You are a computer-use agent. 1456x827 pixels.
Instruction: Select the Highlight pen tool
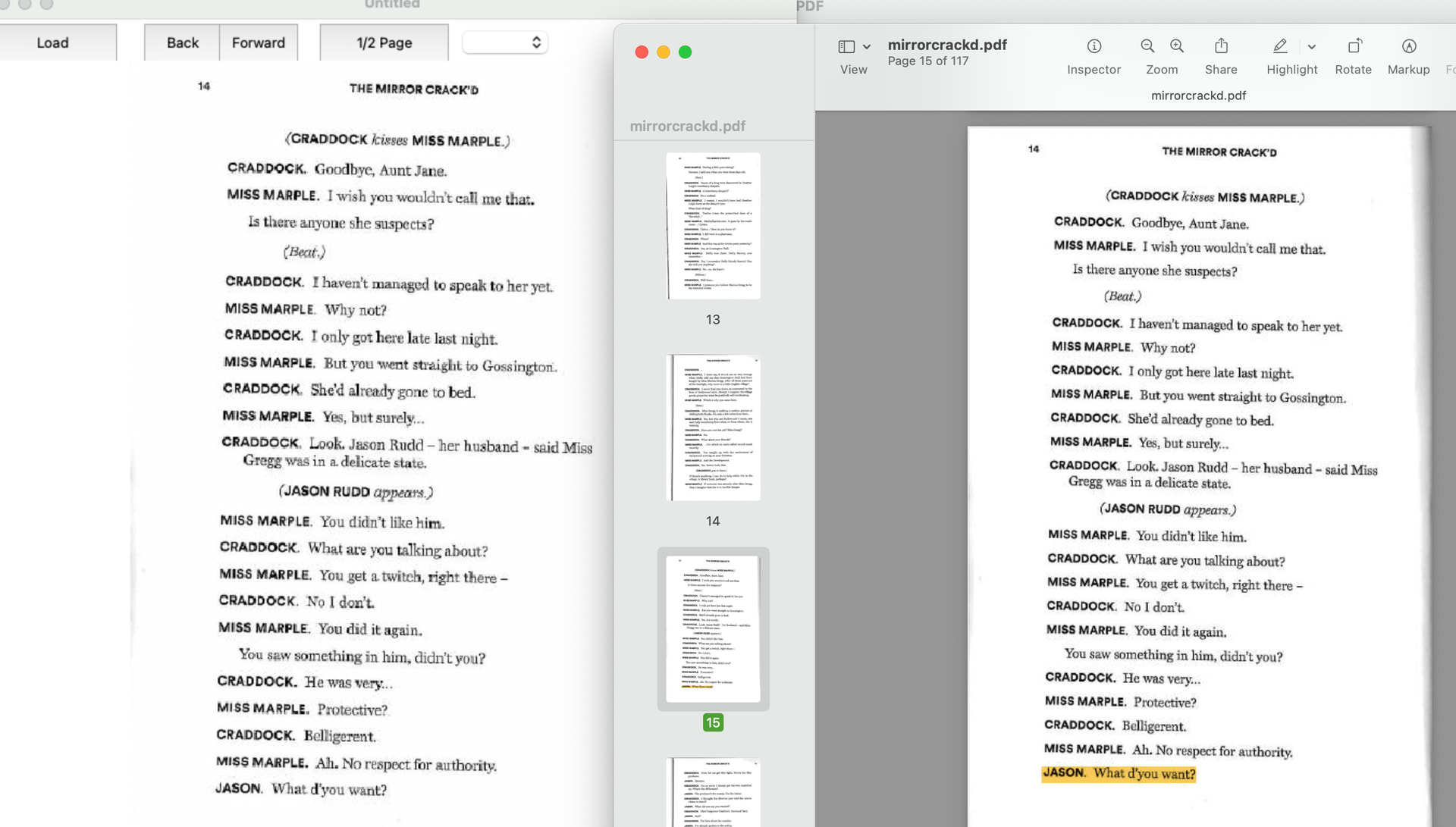click(1280, 46)
